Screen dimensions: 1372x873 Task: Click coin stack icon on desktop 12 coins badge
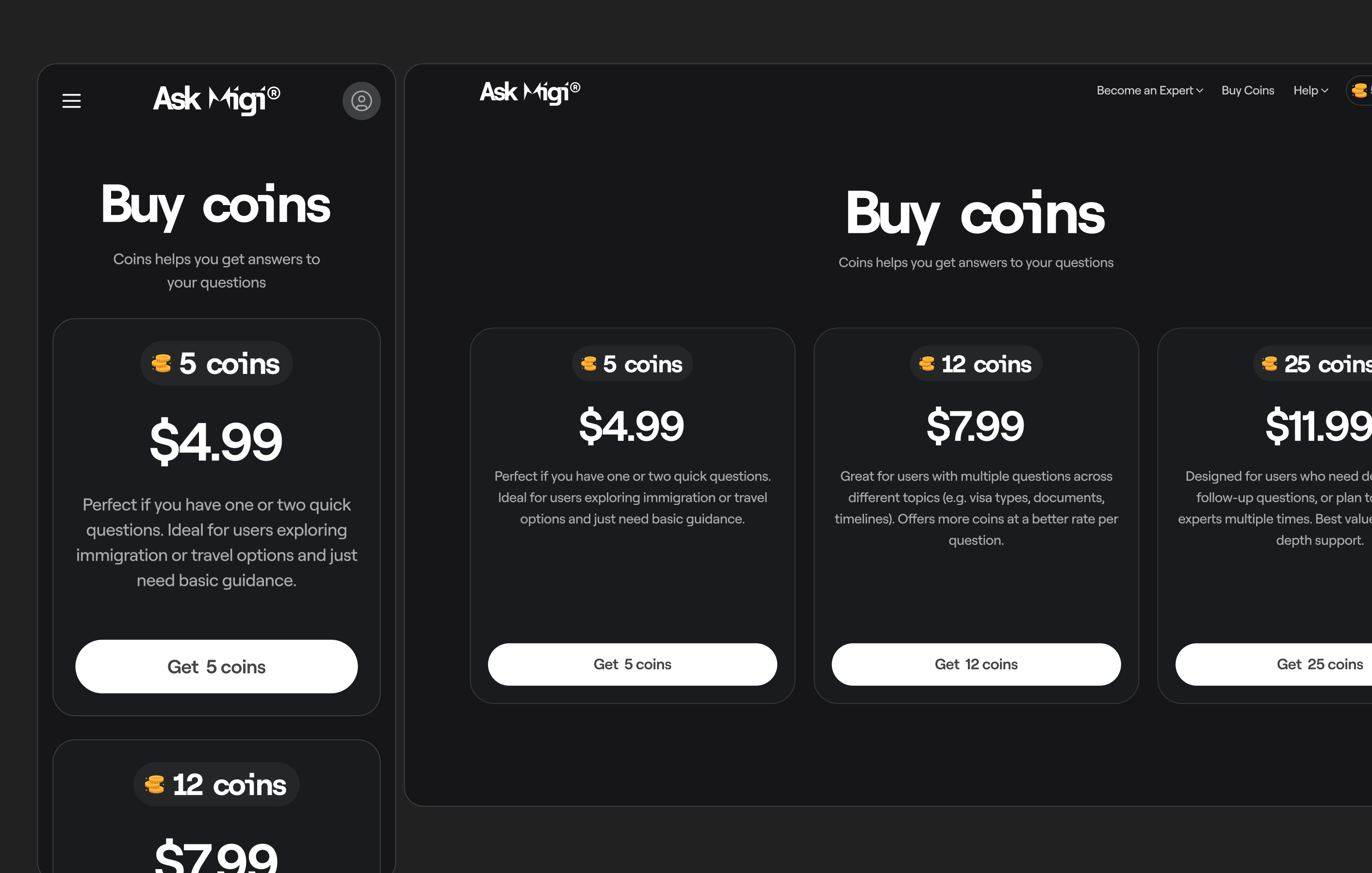[x=927, y=364]
